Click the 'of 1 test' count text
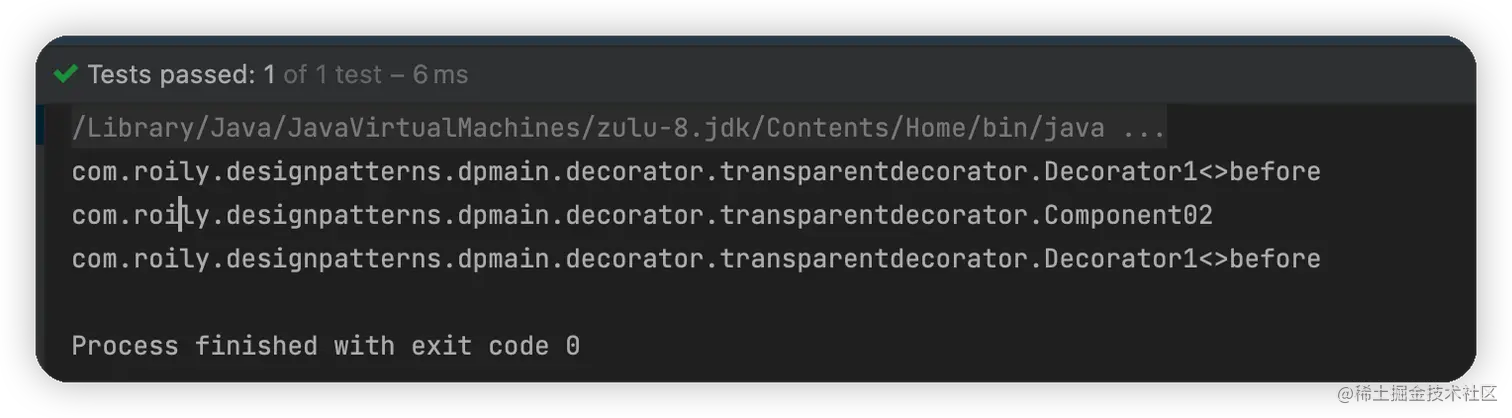The image size is (1512, 418). coord(333,75)
